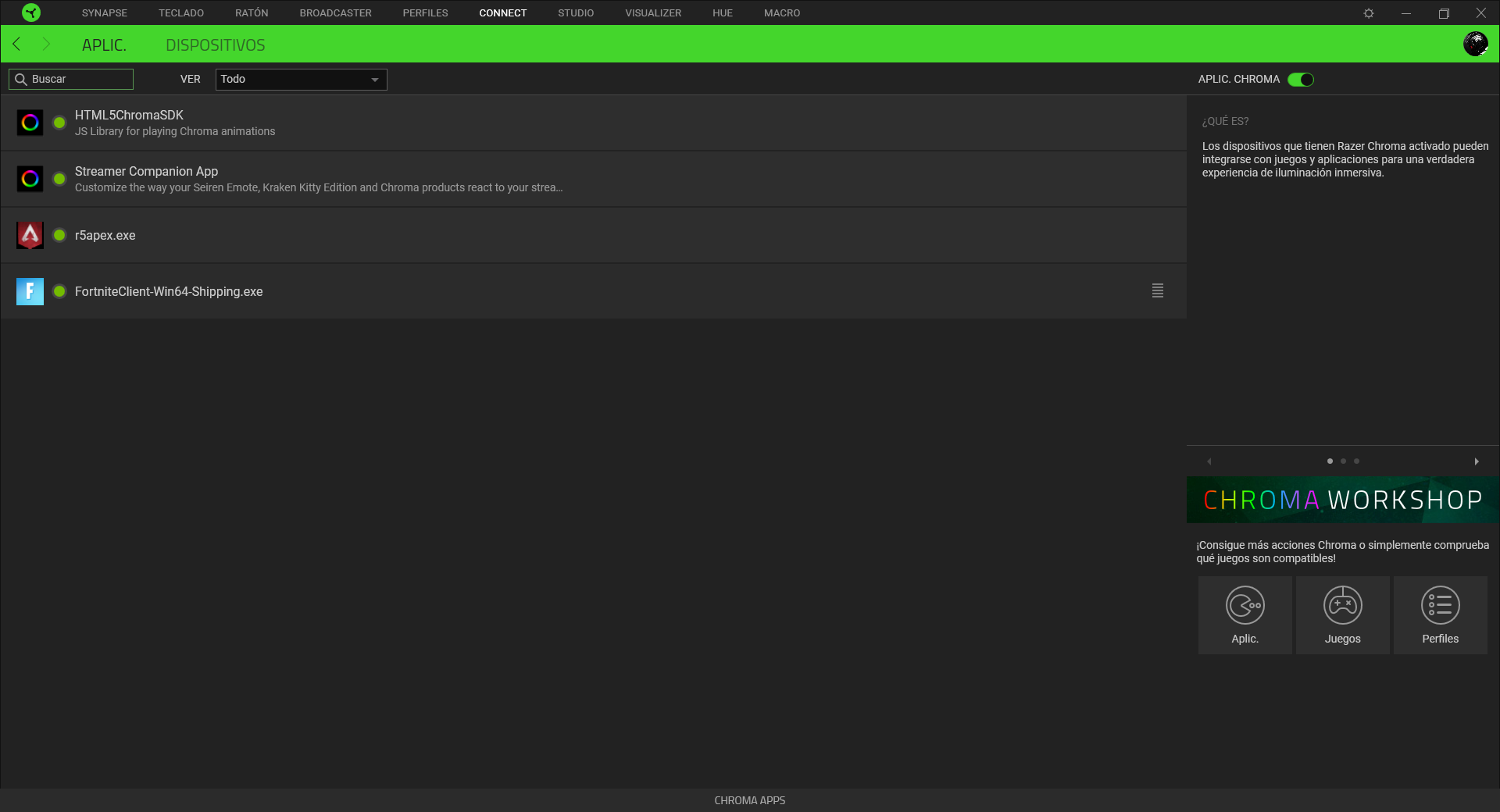Go forward with the right arrow
This screenshot has height=812, width=1500.
(x=45, y=45)
